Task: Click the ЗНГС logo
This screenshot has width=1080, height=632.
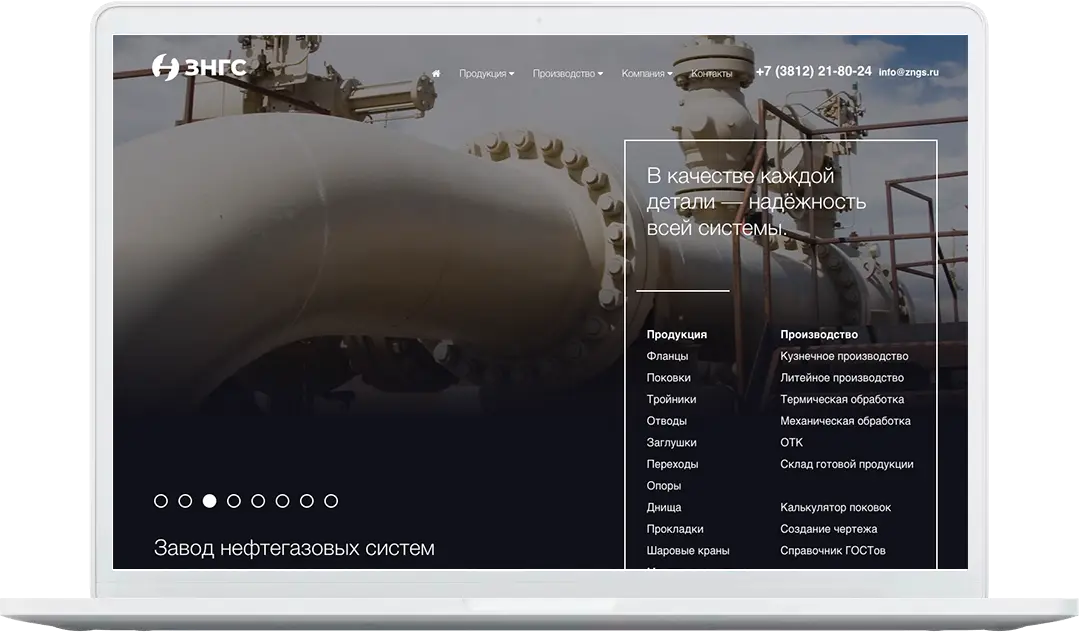Action: click(x=199, y=67)
